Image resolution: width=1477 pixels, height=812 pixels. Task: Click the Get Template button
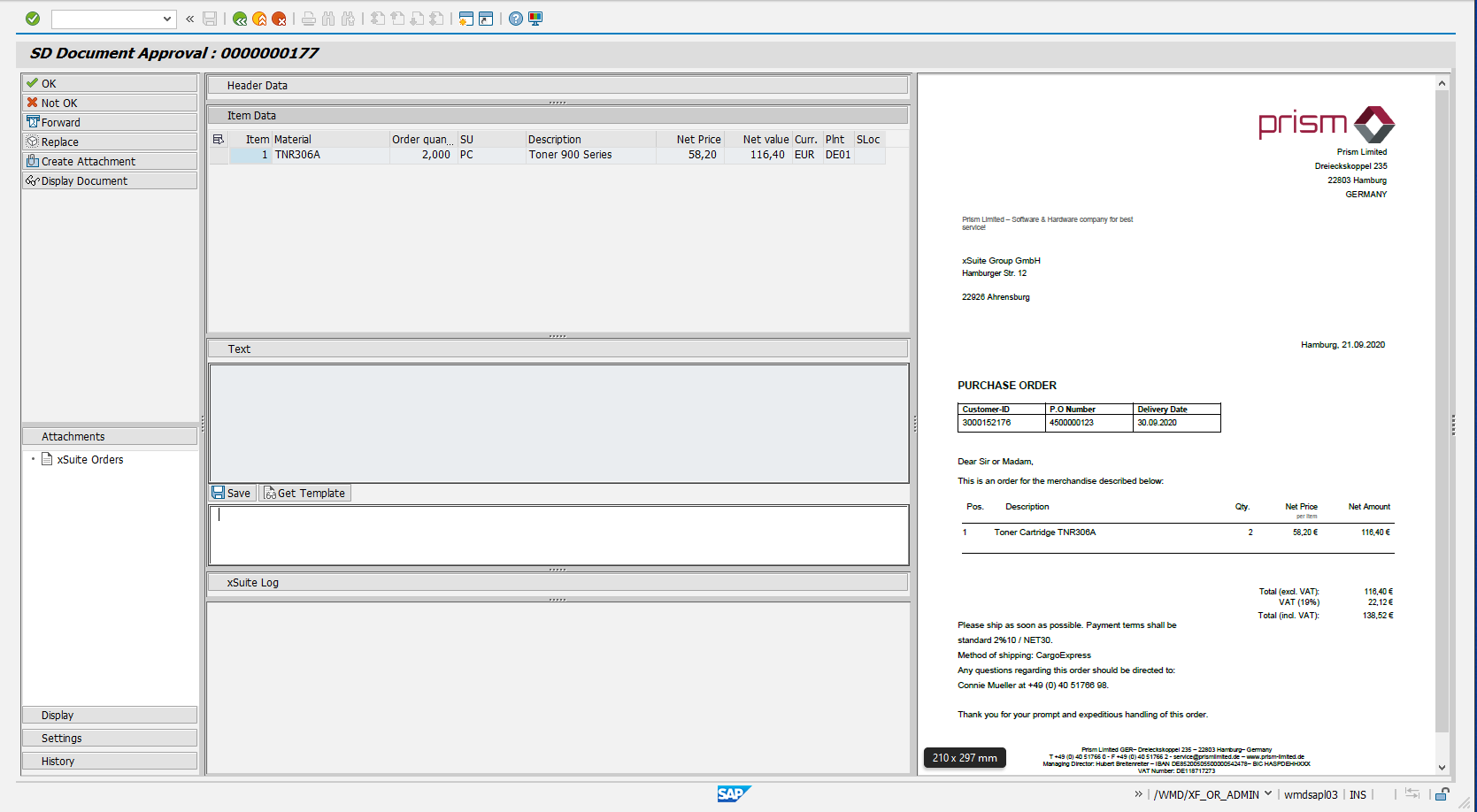point(304,494)
